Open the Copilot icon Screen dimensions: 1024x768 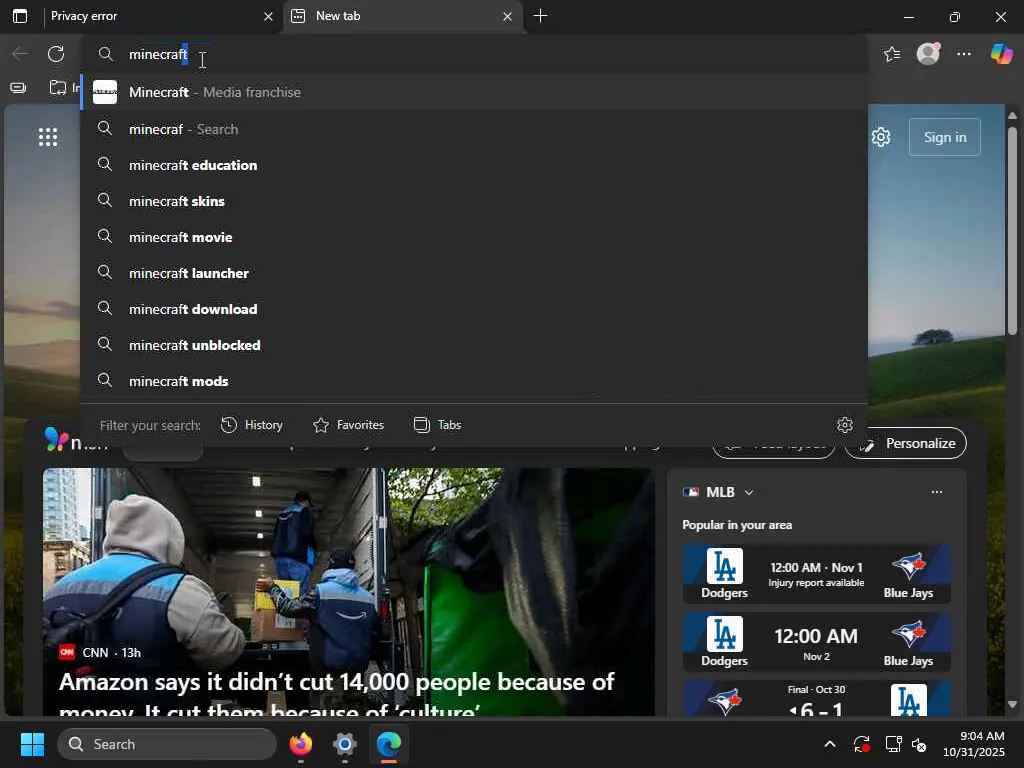point(1001,54)
